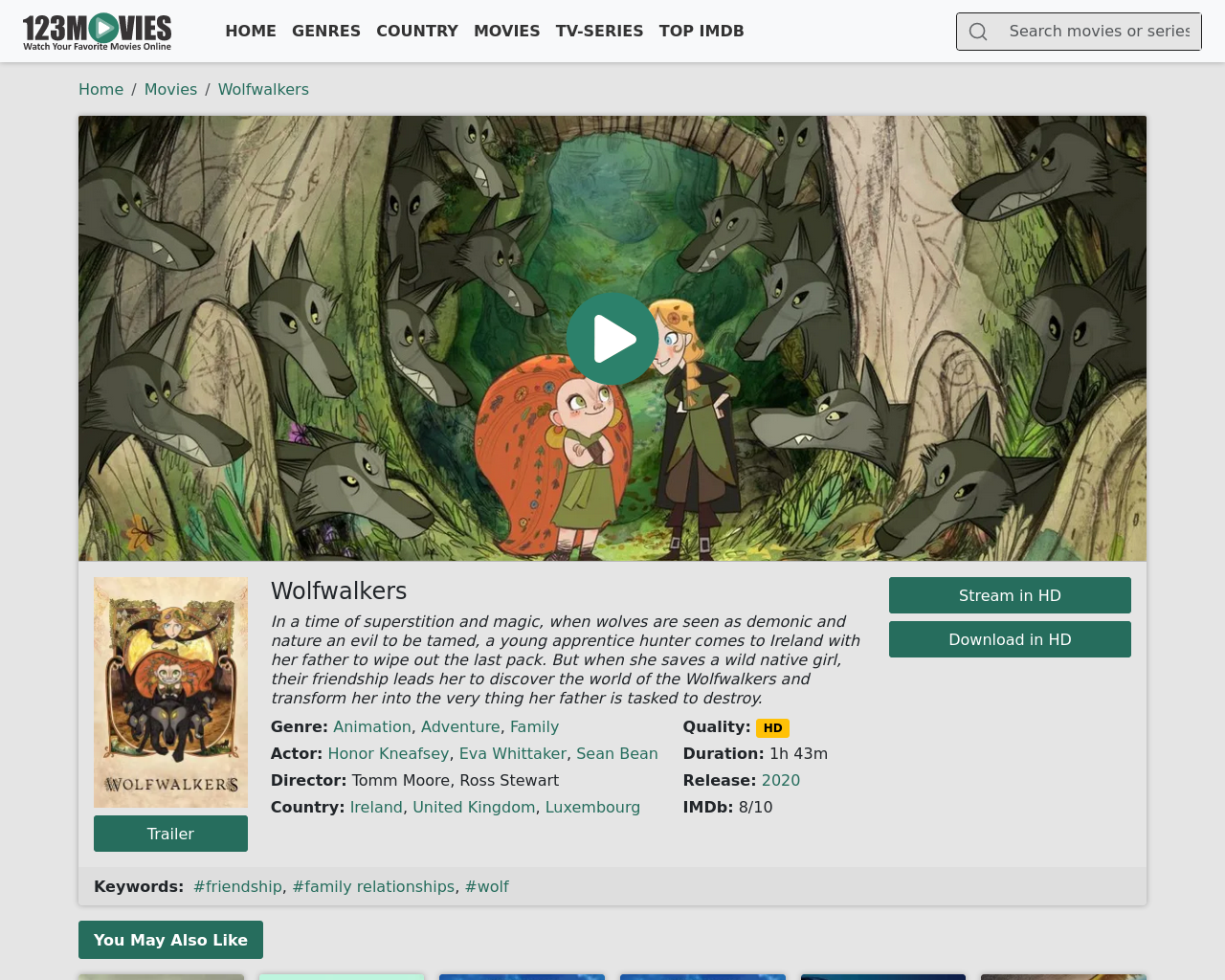Click the search magnifier icon
Image resolution: width=1225 pixels, height=980 pixels.
978,32
